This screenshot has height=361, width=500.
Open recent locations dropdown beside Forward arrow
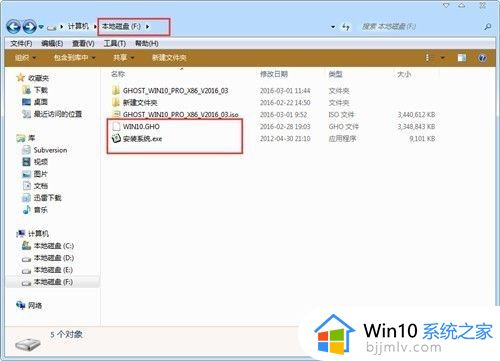coord(41,27)
